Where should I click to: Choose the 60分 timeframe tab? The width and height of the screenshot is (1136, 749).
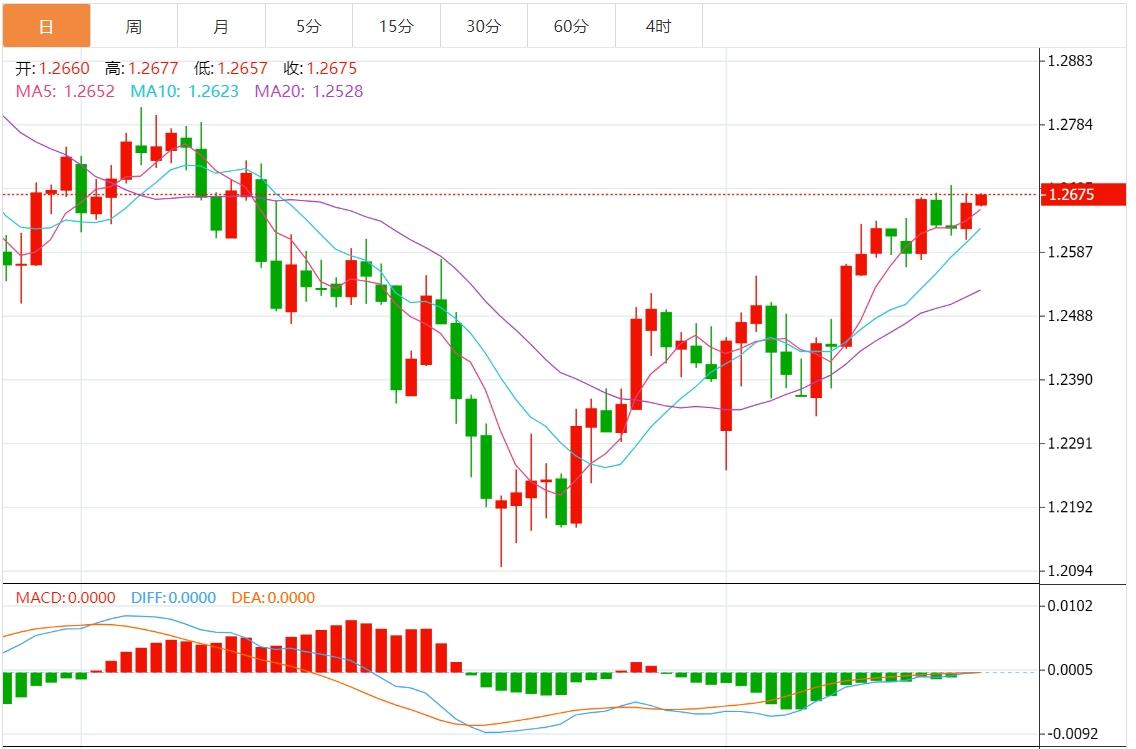click(x=571, y=27)
